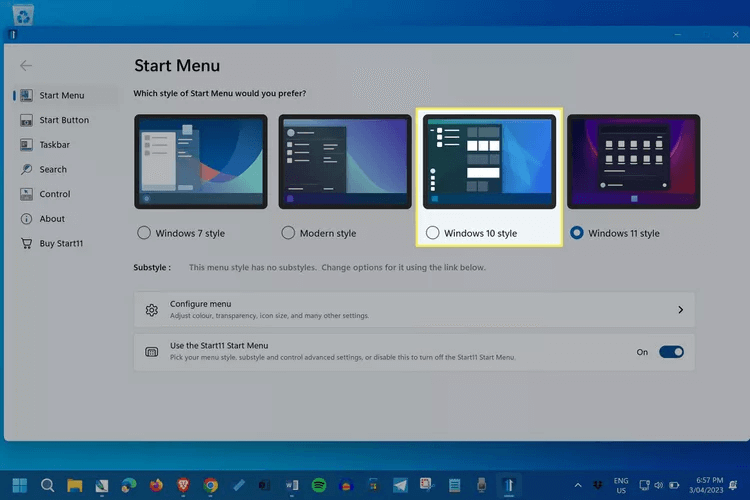Click the Buy Start11 link

click(62, 243)
